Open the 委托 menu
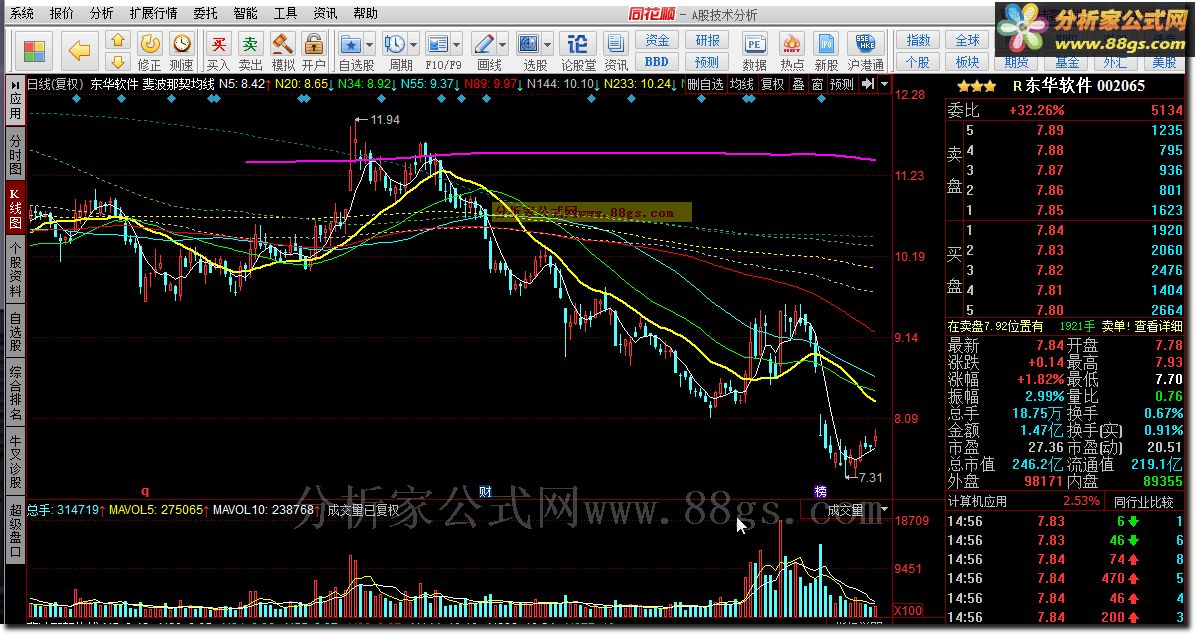This screenshot has width=1197, height=635. 205,13
